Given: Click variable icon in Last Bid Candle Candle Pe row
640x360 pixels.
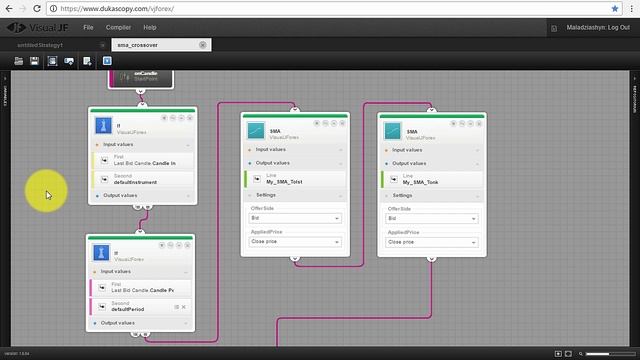Looking at the screenshot, I should tap(102, 287).
